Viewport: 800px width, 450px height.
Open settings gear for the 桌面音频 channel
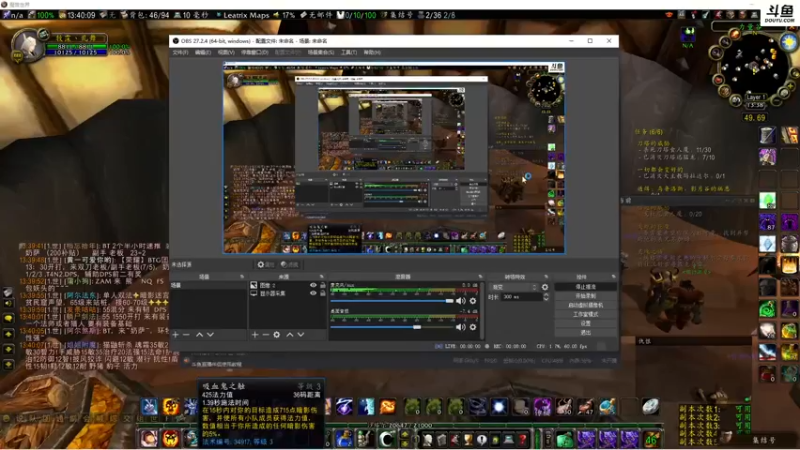pos(473,327)
